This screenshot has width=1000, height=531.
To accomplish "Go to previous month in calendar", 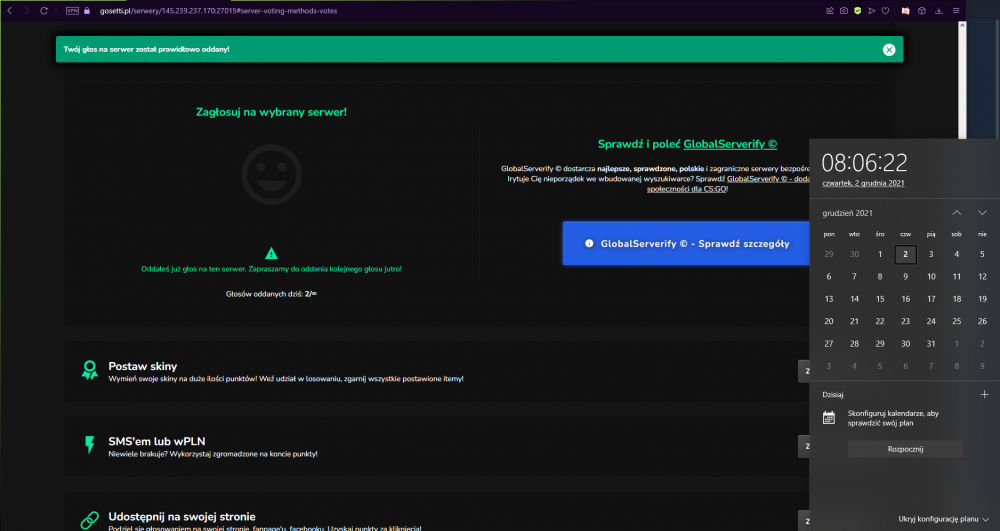I will coord(957,213).
